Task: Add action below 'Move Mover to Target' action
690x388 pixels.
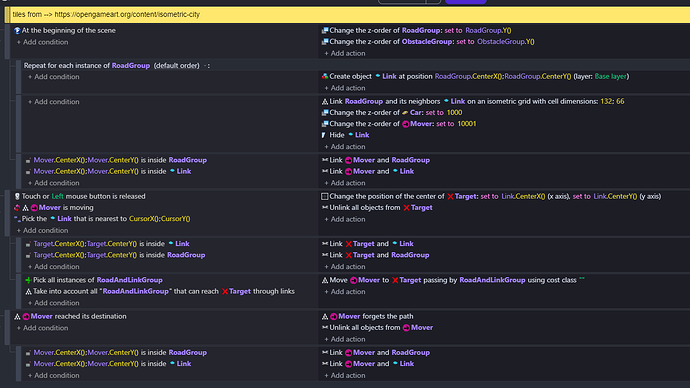Action: tap(345, 292)
